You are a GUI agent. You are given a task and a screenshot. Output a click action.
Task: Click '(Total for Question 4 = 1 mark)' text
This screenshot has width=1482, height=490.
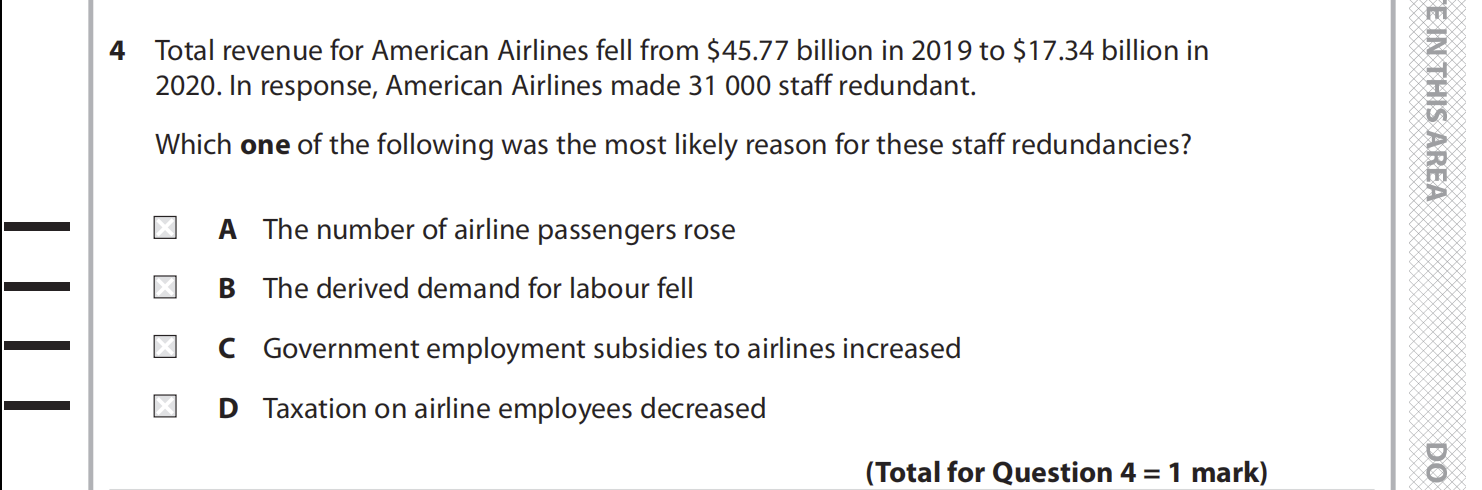tap(1065, 472)
